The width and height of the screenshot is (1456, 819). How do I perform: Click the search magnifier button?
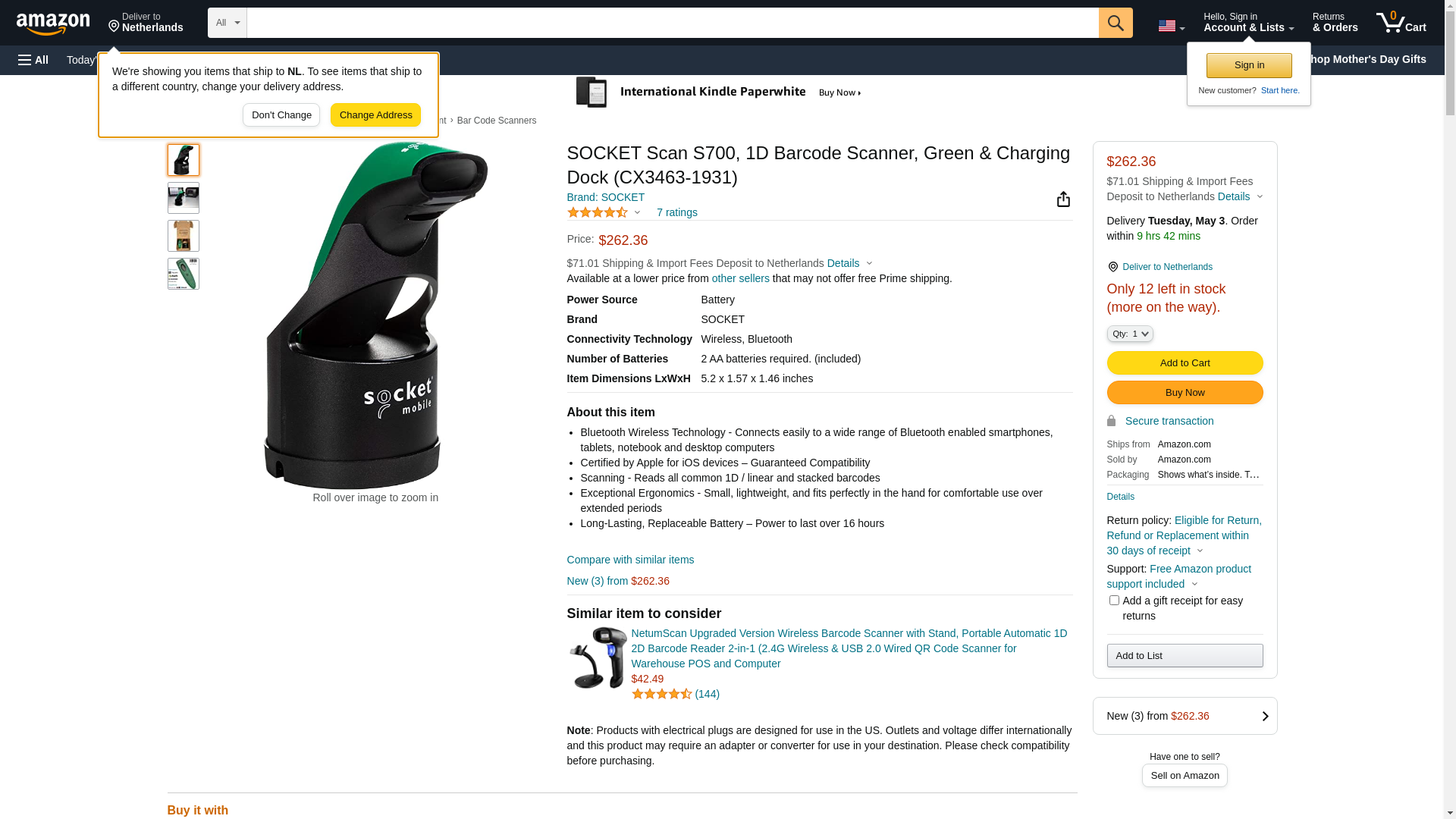tap(1116, 23)
